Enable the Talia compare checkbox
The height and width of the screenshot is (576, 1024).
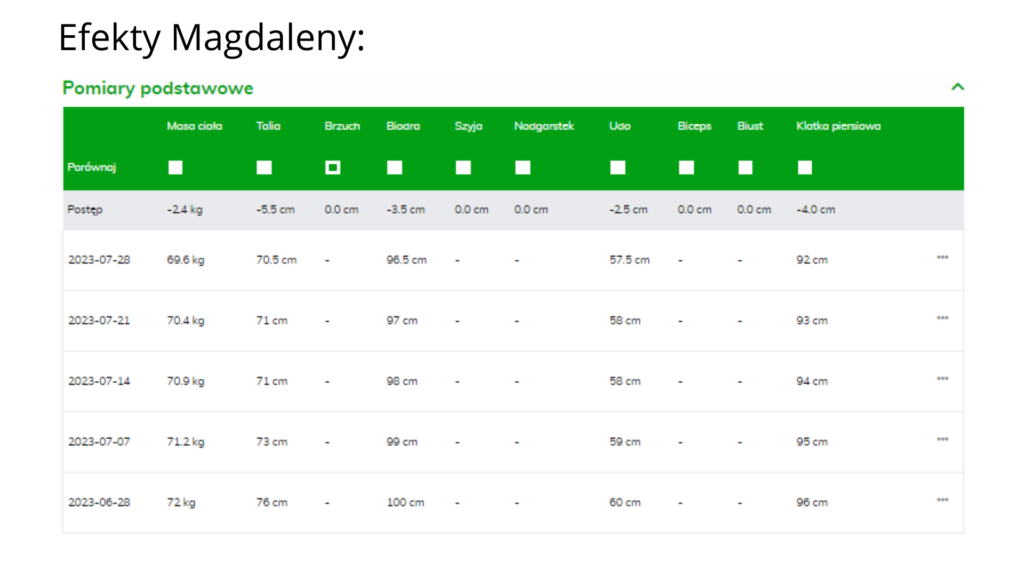(264, 168)
